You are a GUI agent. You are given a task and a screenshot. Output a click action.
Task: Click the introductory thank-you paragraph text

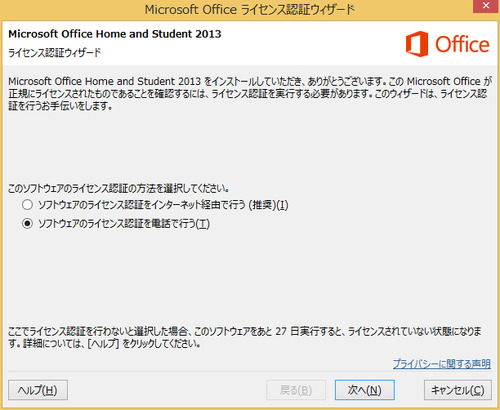tap(250, 94)
